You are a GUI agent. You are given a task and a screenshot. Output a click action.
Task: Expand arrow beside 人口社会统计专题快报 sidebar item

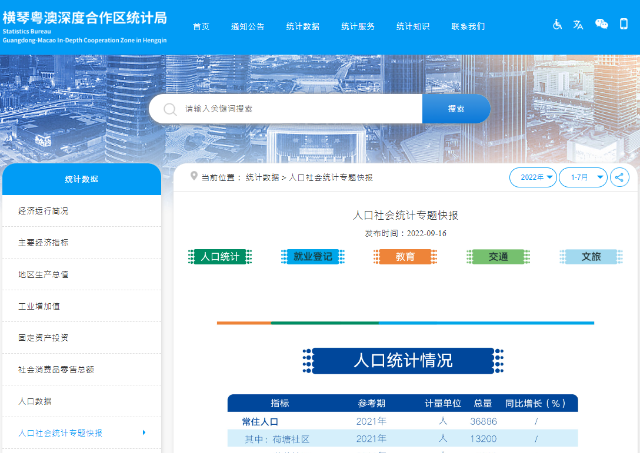coord(144,432)
